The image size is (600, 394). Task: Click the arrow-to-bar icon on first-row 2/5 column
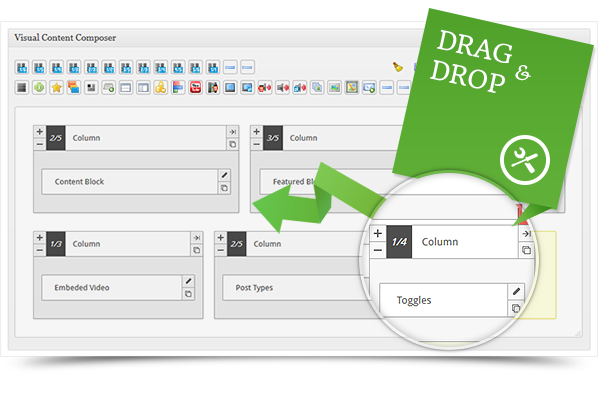click(233, 132)
